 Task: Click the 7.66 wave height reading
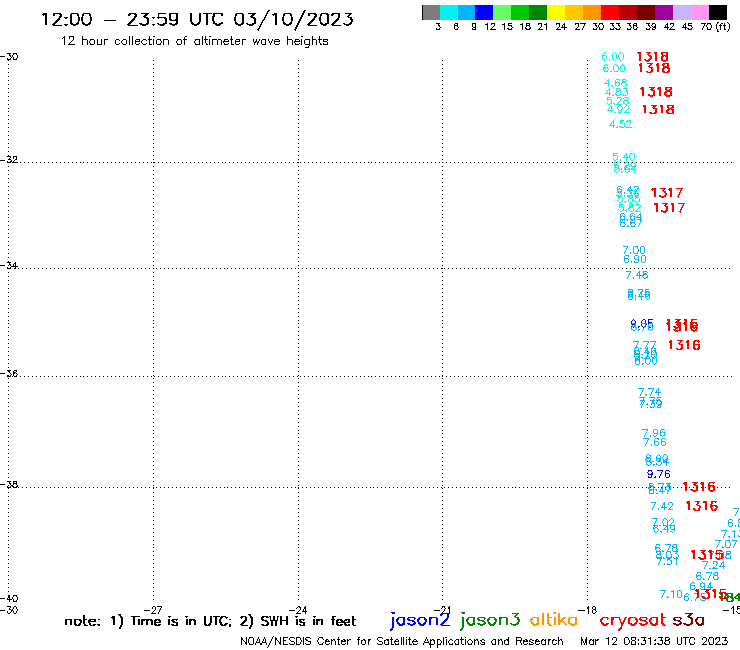[655, 442]
